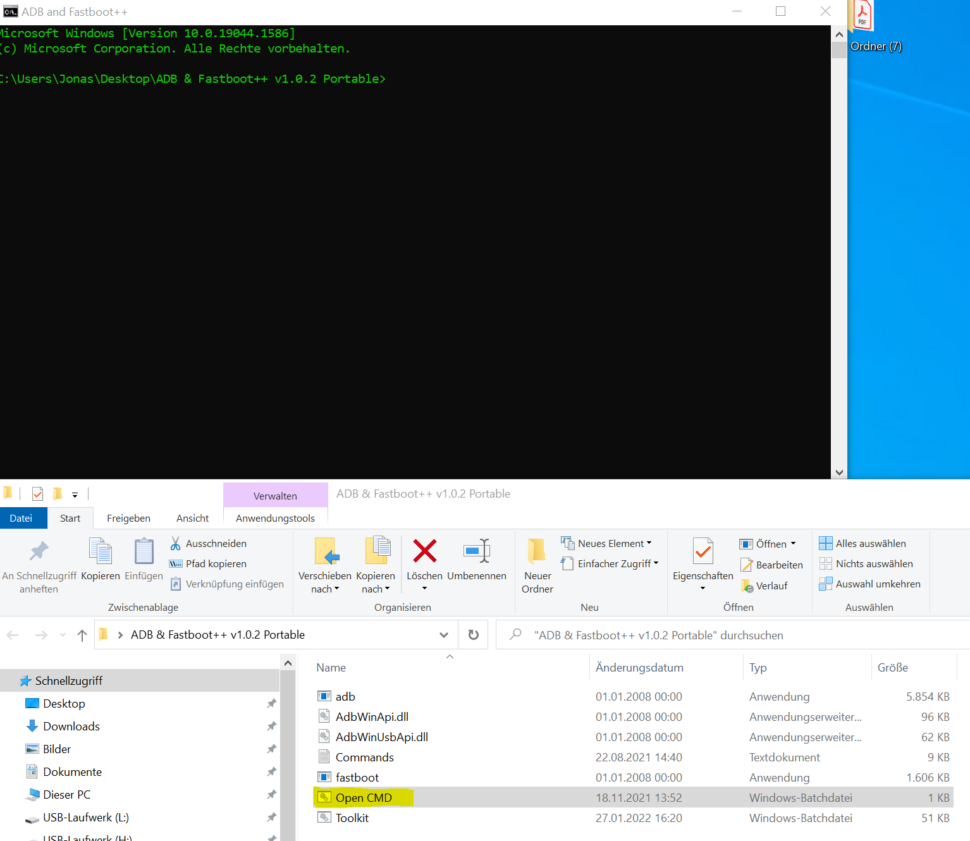This screenshot has width=970, height=841.
Task: Open Einfacher Zugriff dropdown
Action: click(609, 564)
